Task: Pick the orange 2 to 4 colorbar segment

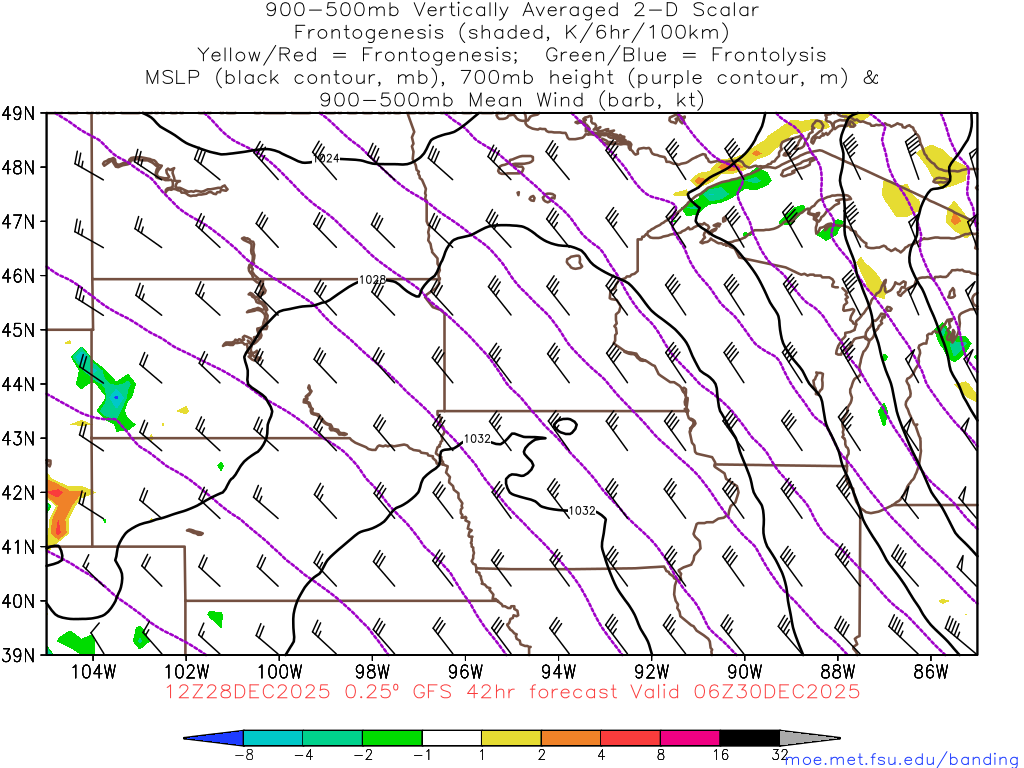Action: point(571,738)
